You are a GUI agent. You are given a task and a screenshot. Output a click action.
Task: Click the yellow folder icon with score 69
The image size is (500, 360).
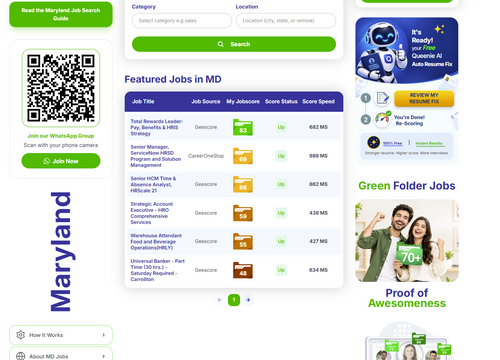[243, 156]
